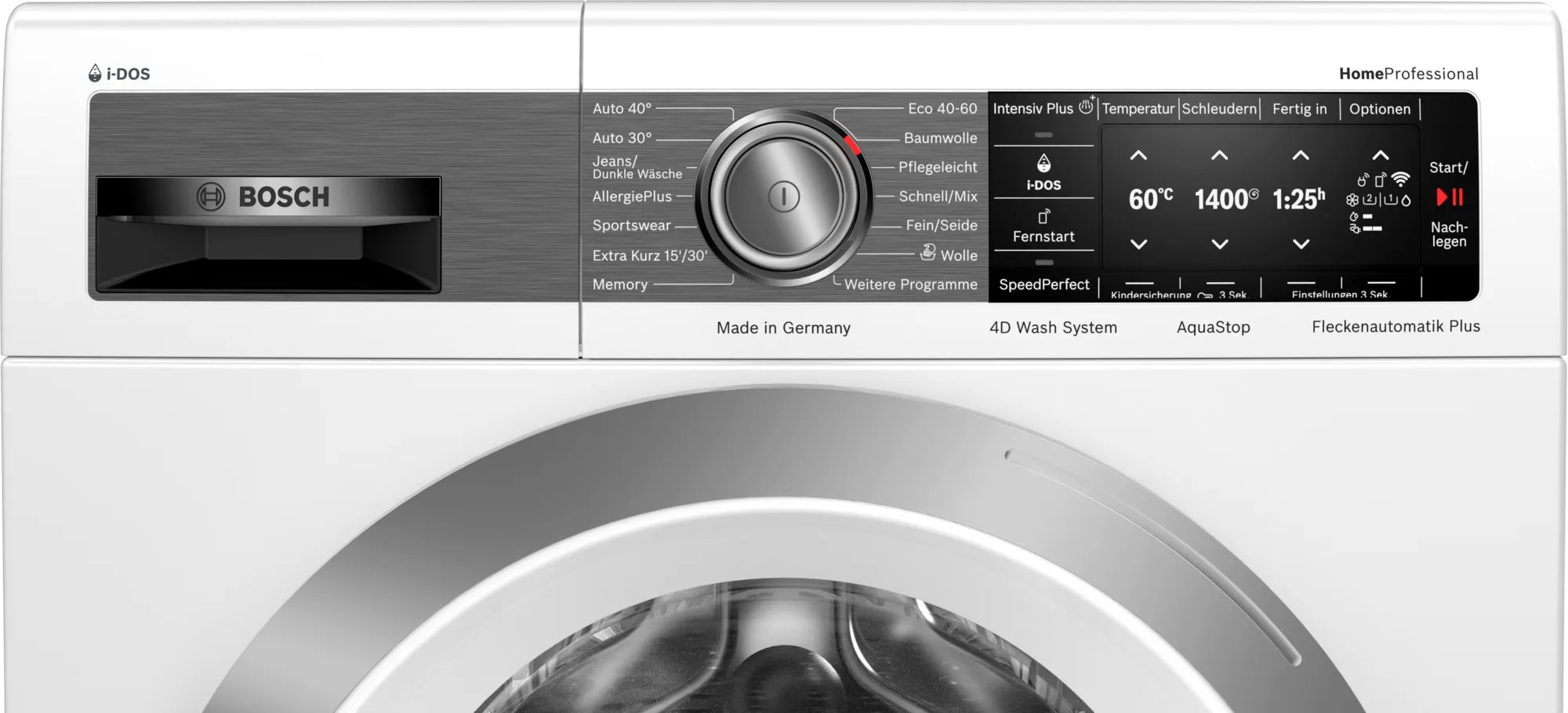This screenshot has height=713, width=1568.
Task: Select the Memory program
Action: (x=620, y=284)
